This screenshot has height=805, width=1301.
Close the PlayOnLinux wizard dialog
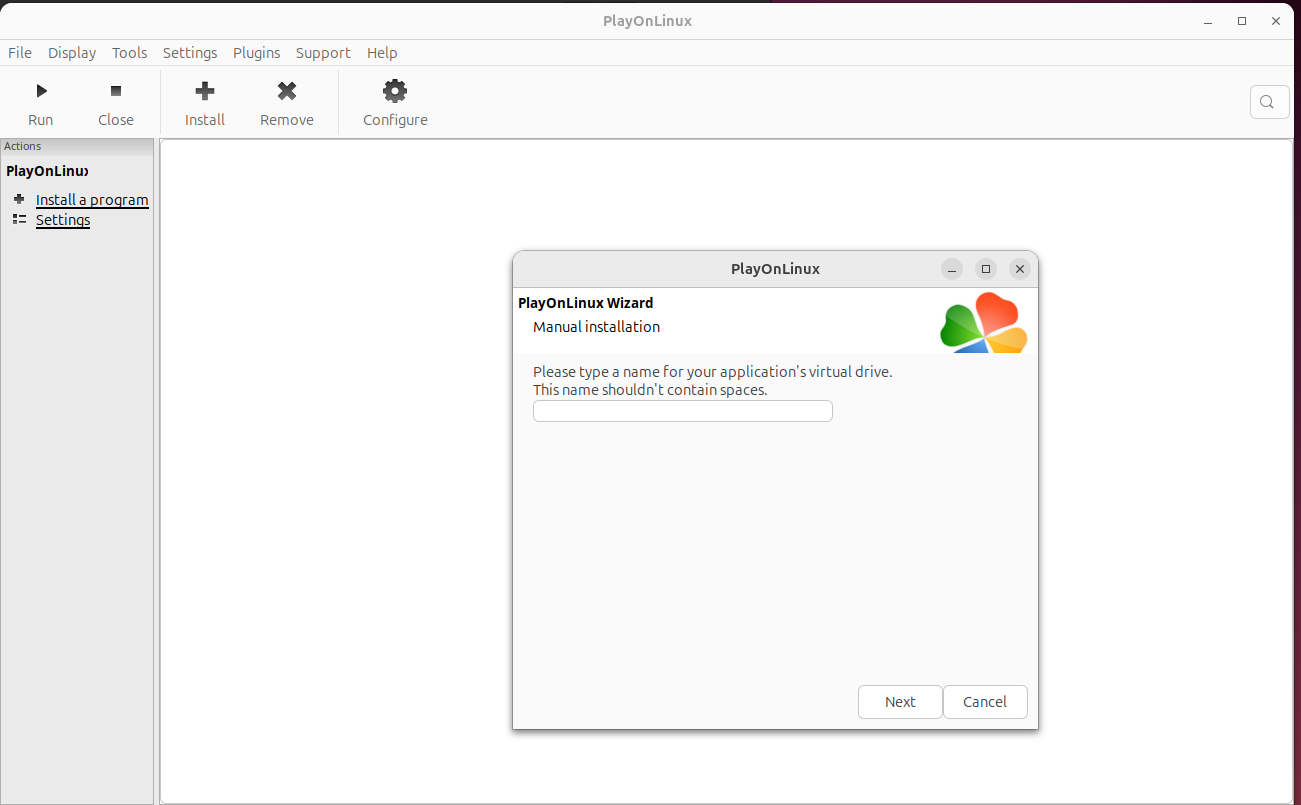(x=1019, y=269)
